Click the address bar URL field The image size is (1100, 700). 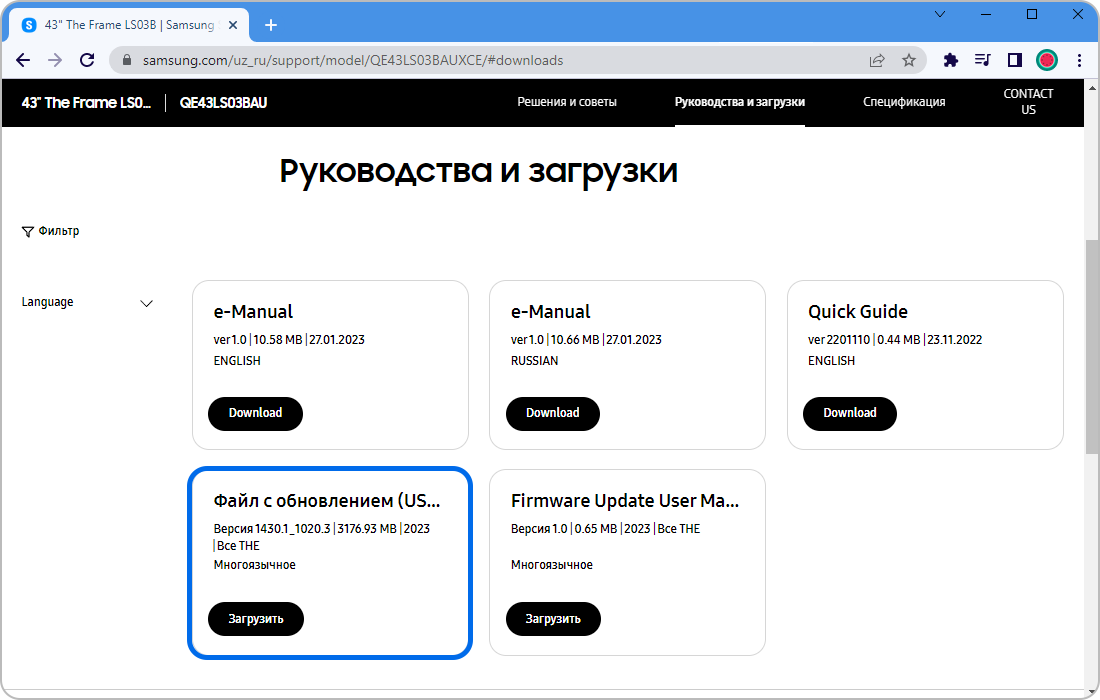click(480, 60)
